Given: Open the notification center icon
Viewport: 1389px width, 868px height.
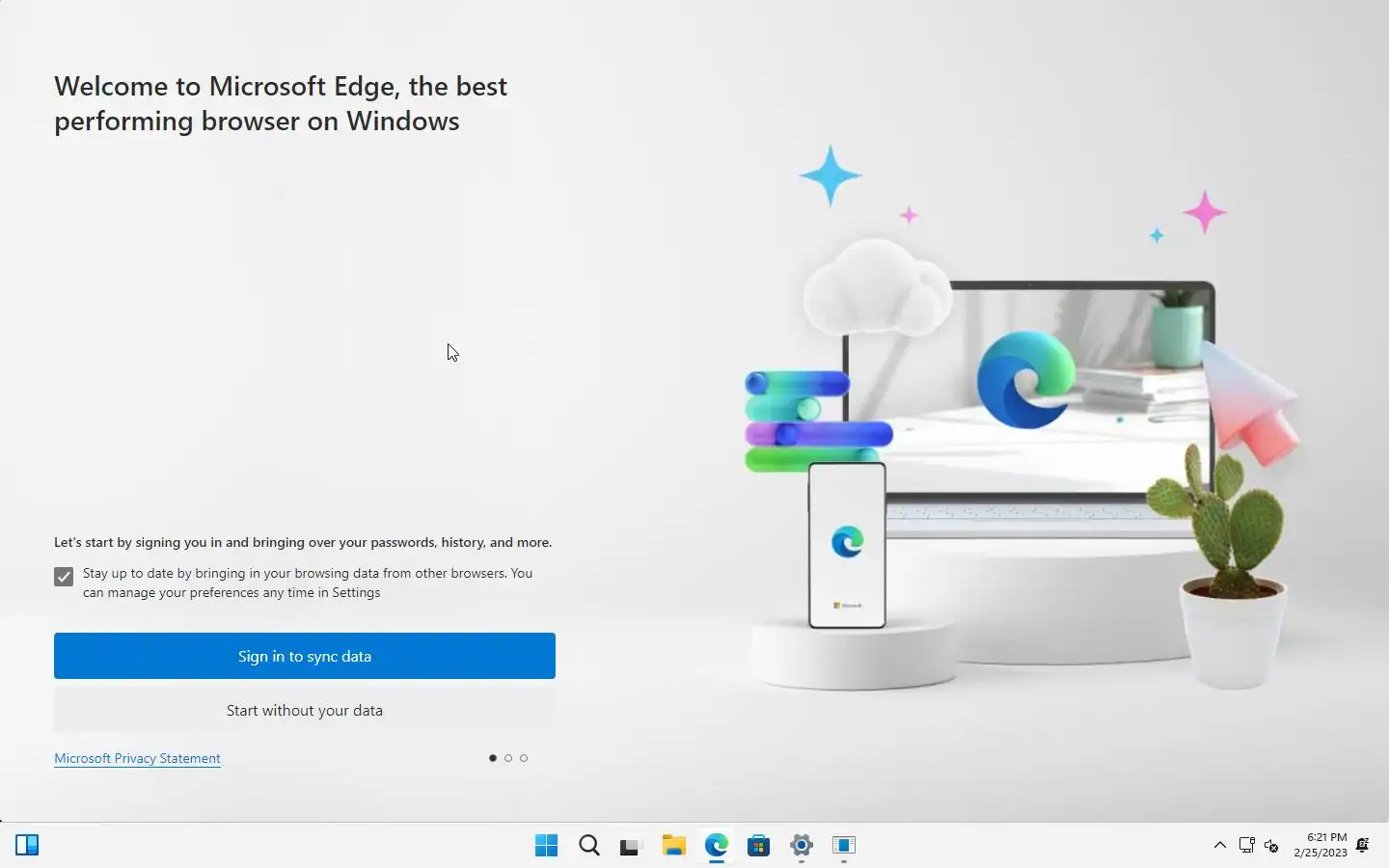Looking at the screenshot, I should coord(1363,846).
